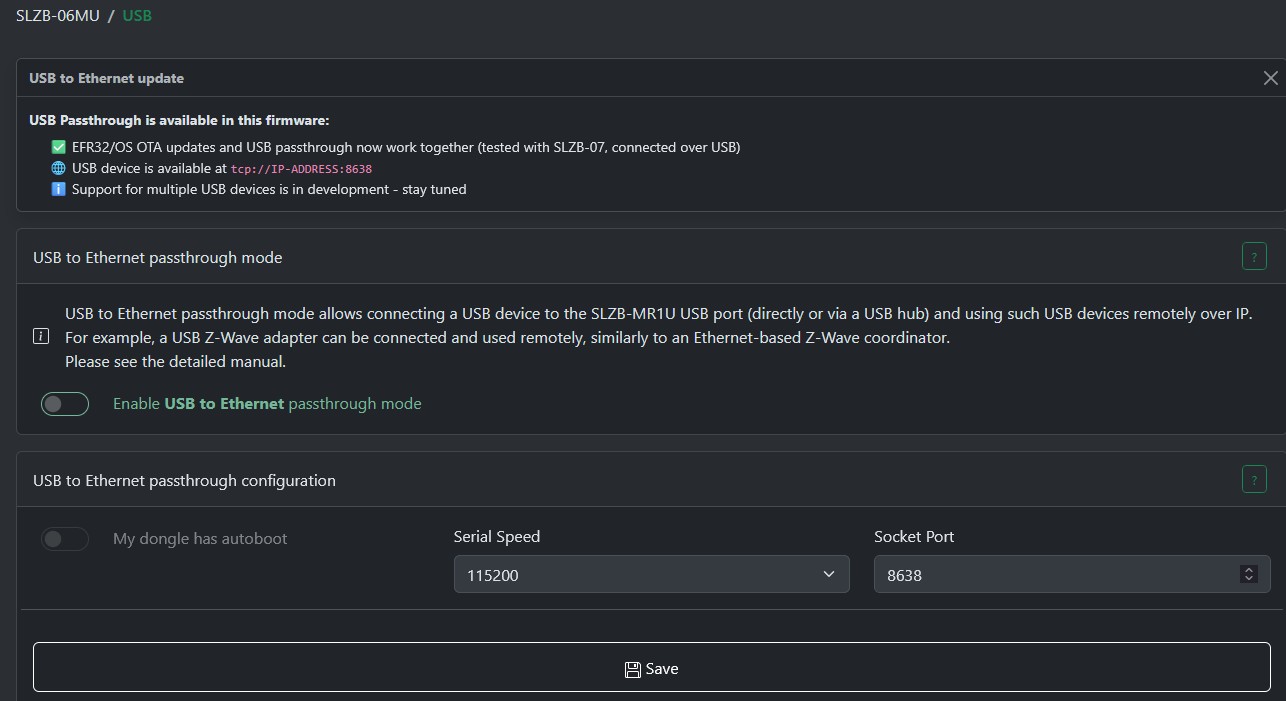This screenshot has width=1286, height=701.
Task: Click help icon in passthrough configuration section
Action: click(x=1253, y=479)
